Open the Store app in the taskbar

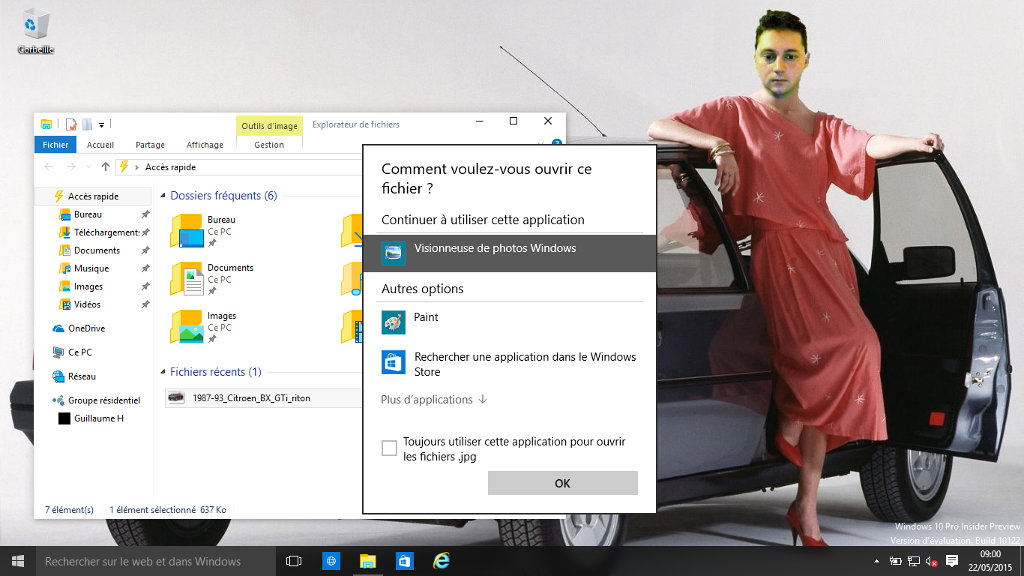coord(404,561)
